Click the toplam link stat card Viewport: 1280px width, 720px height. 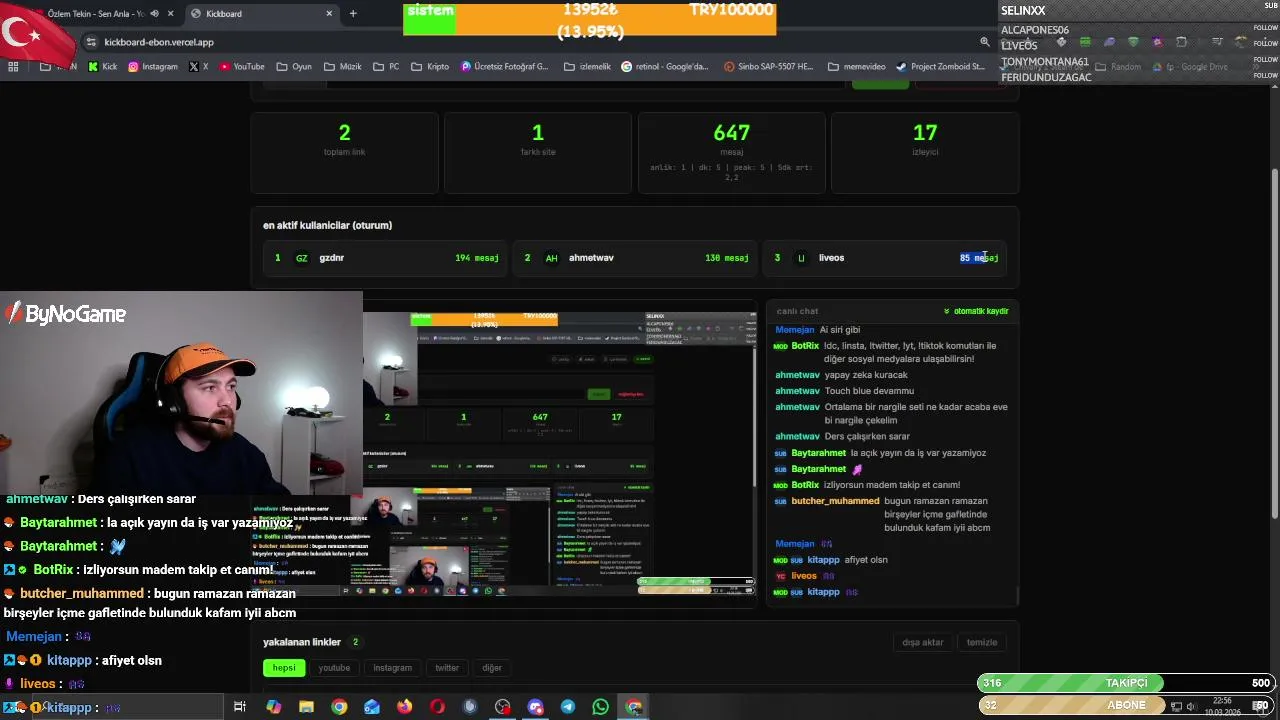click(344, 152)
